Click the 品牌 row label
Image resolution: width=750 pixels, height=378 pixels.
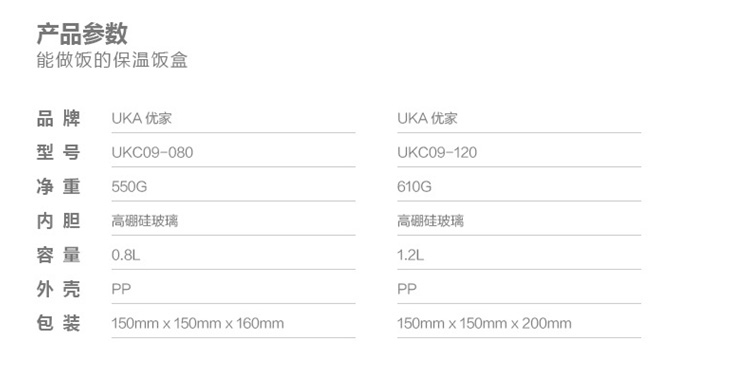click(x=58, y=118)
